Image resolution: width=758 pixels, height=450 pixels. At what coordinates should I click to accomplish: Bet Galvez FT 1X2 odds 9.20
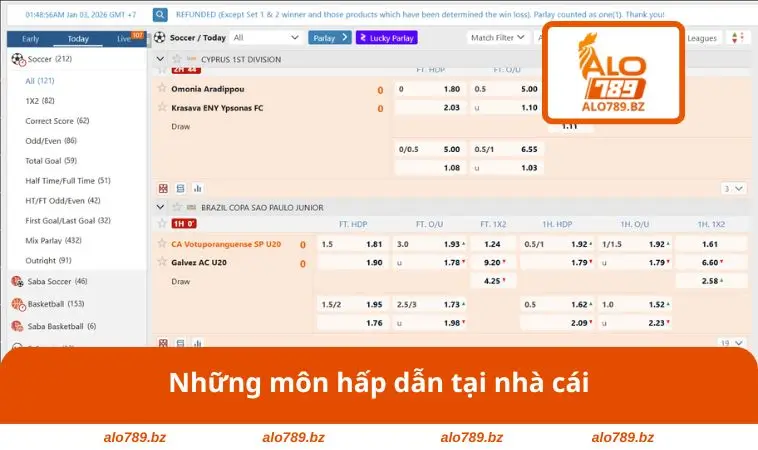493,262
